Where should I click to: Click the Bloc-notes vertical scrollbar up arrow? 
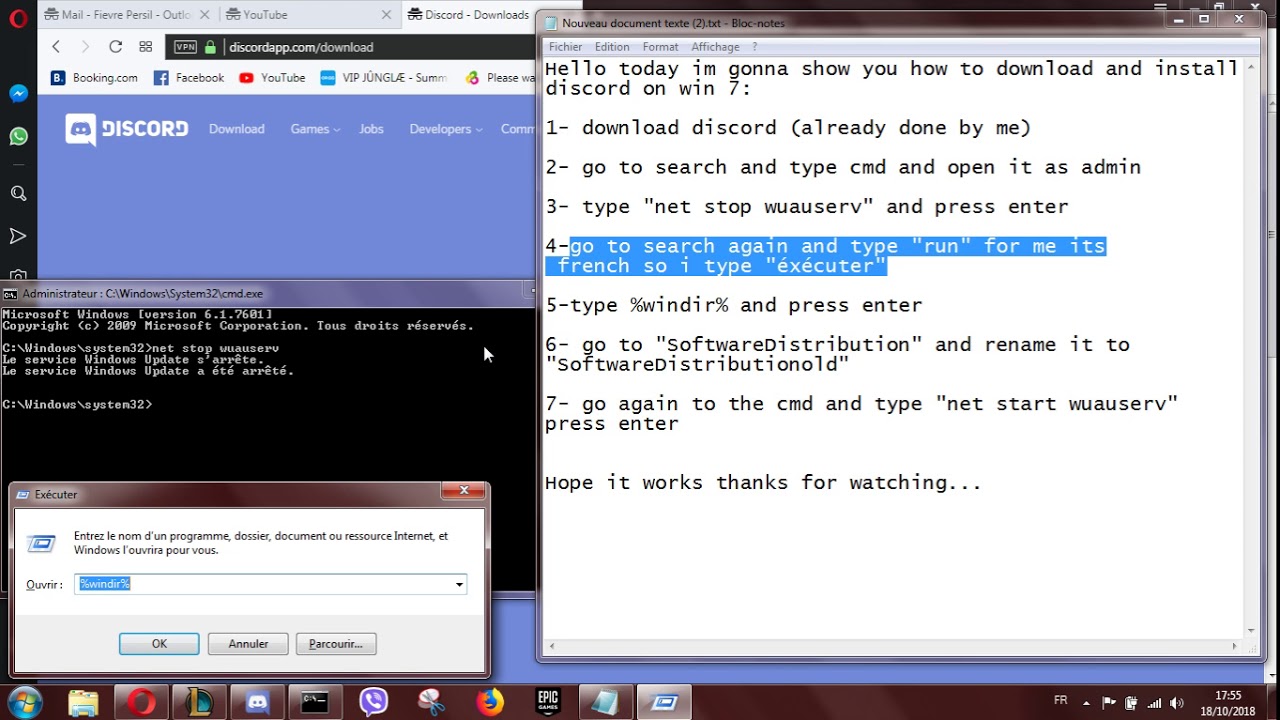click(x=1250, y=65)
